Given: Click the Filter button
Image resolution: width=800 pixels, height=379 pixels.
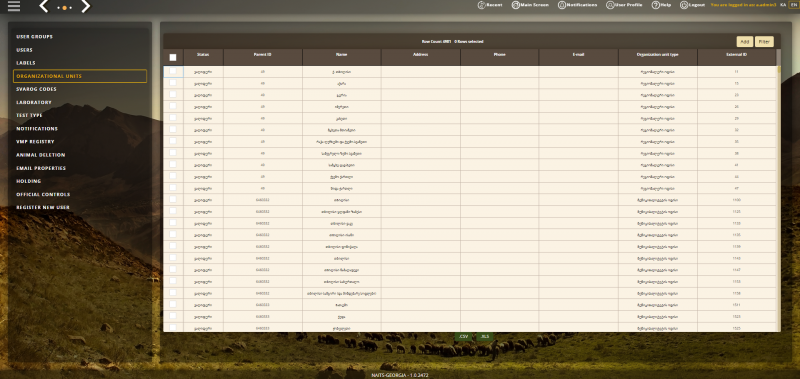Looking at the screenshot, I should (x=764, y=42).
